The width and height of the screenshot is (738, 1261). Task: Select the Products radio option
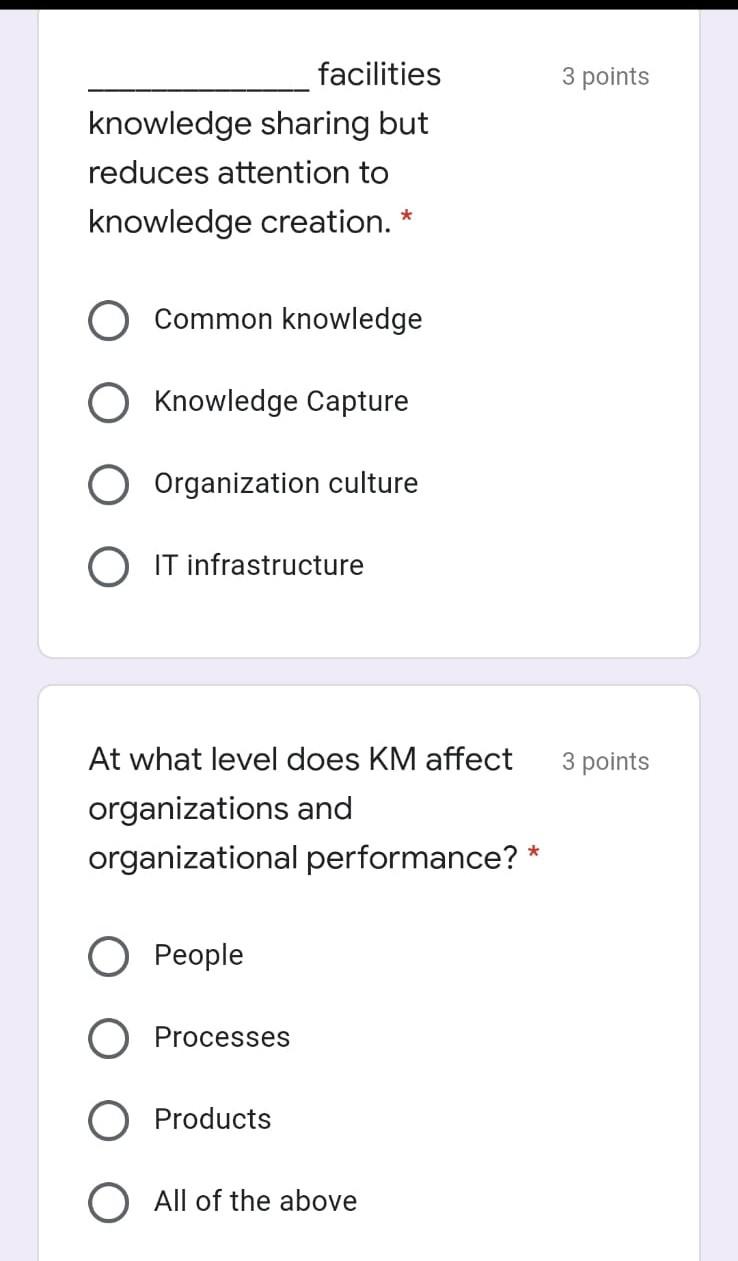point(108,1120)
